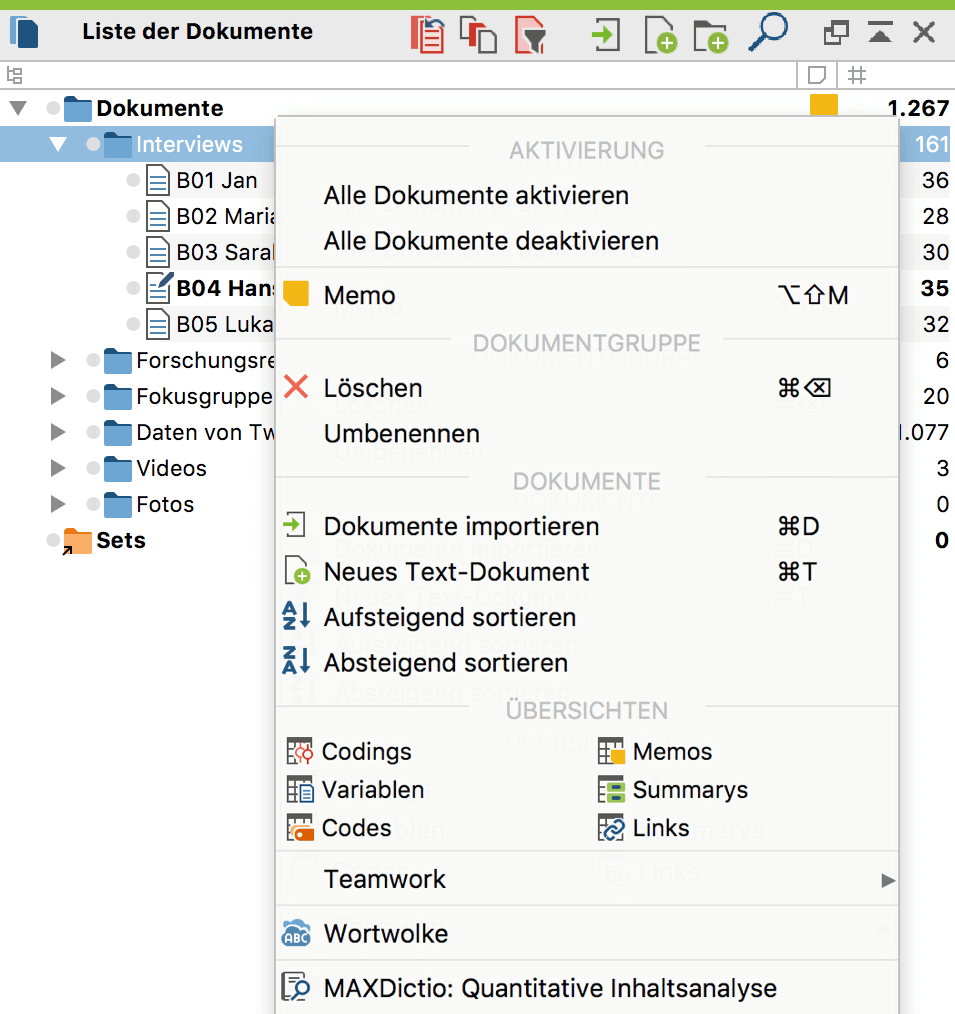Toggle activation circle for B04 document
Screen dimensions: 955x1014
[x=133, y=289]
